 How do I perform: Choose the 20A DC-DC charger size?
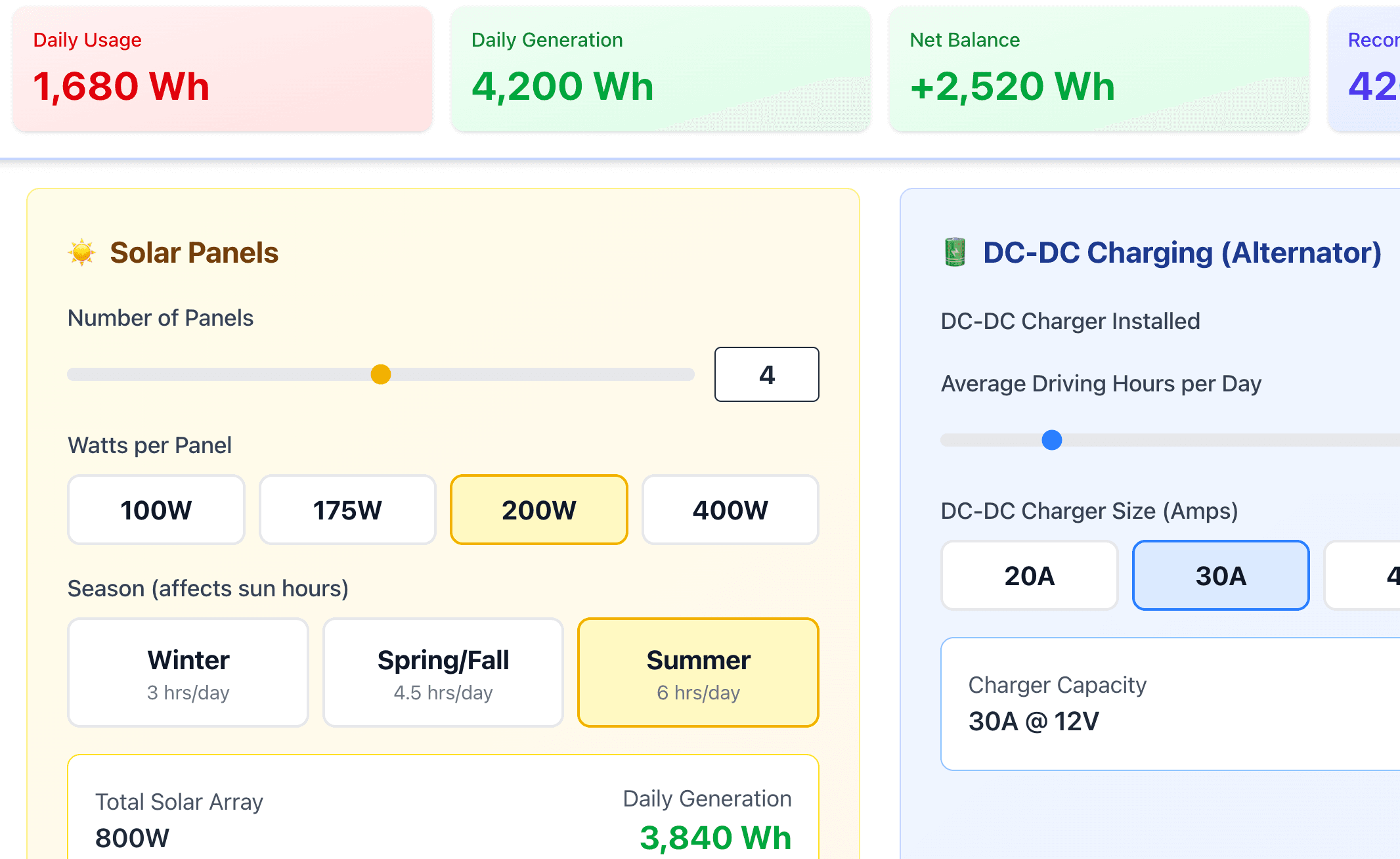[x=1028, y=575]
